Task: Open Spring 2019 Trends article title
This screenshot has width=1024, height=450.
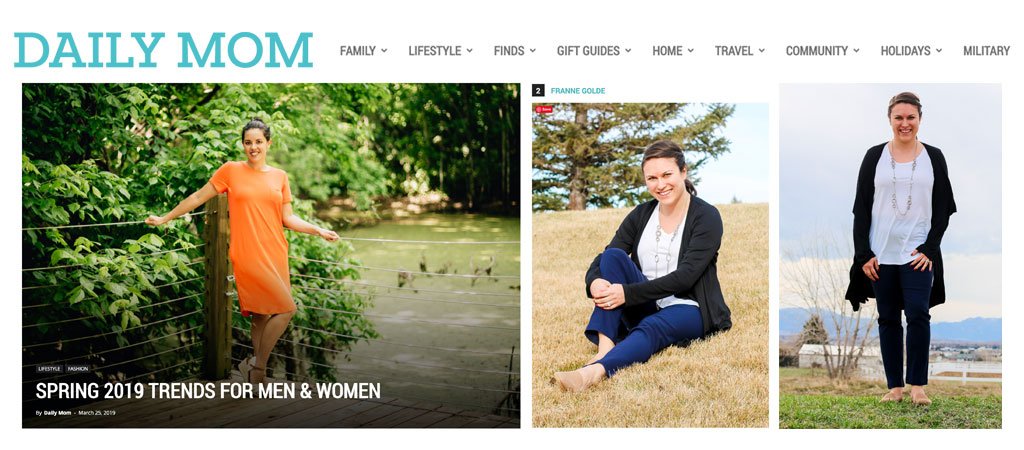Action: (x=208, y=391)
